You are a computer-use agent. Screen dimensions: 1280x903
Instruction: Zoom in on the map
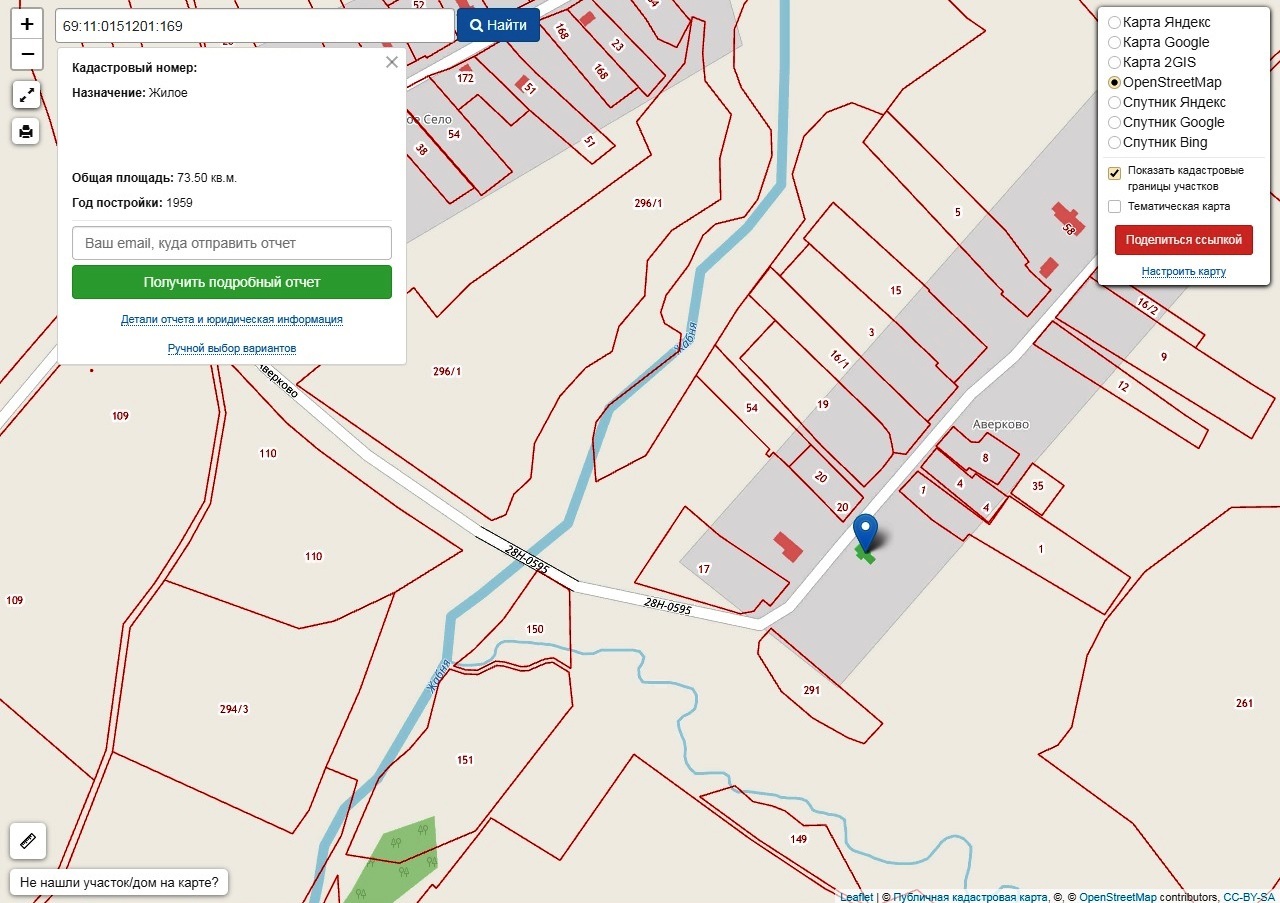coord(27,24)
